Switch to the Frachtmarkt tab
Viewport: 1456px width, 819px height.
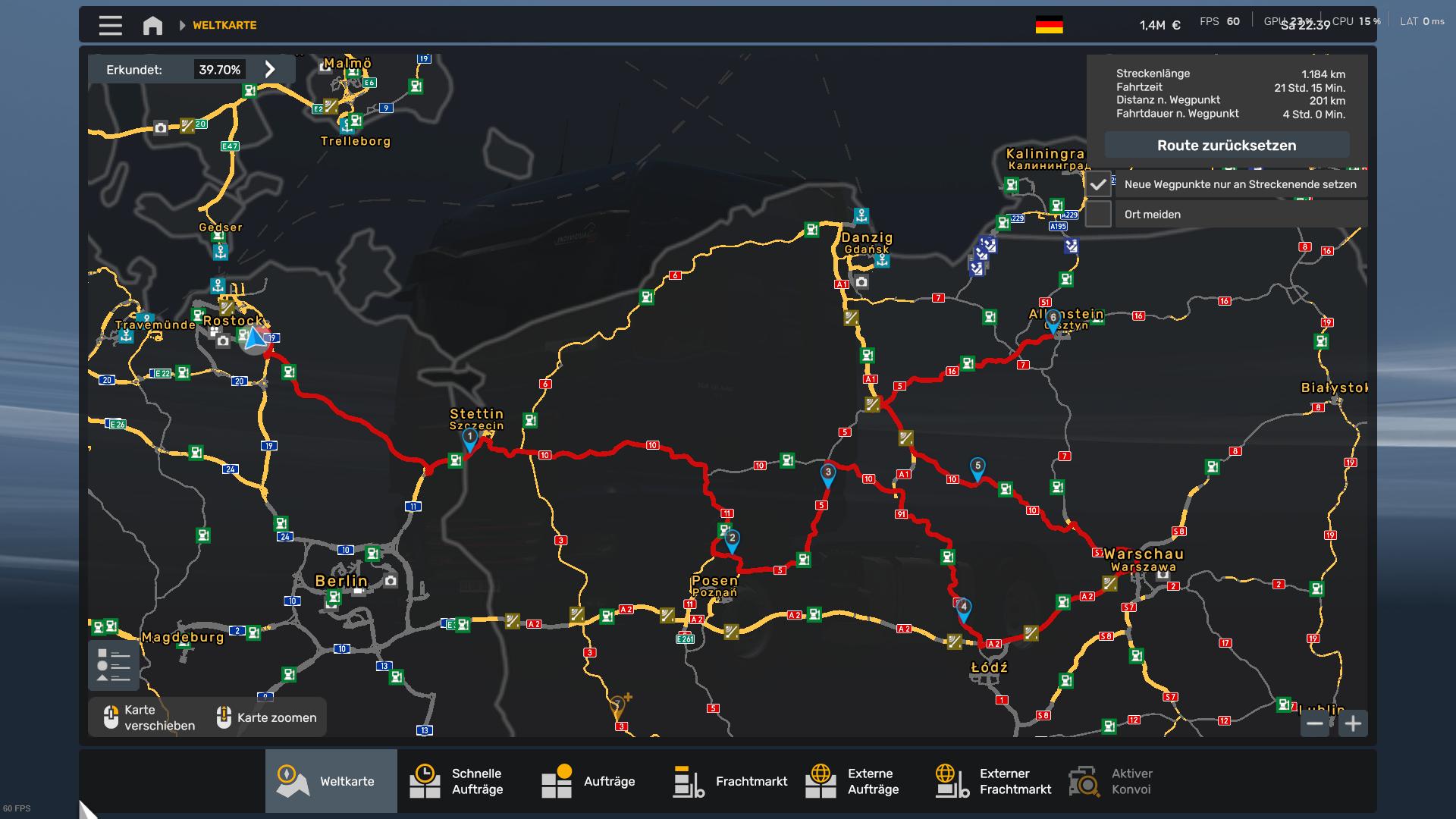click(x=730, y=781)
